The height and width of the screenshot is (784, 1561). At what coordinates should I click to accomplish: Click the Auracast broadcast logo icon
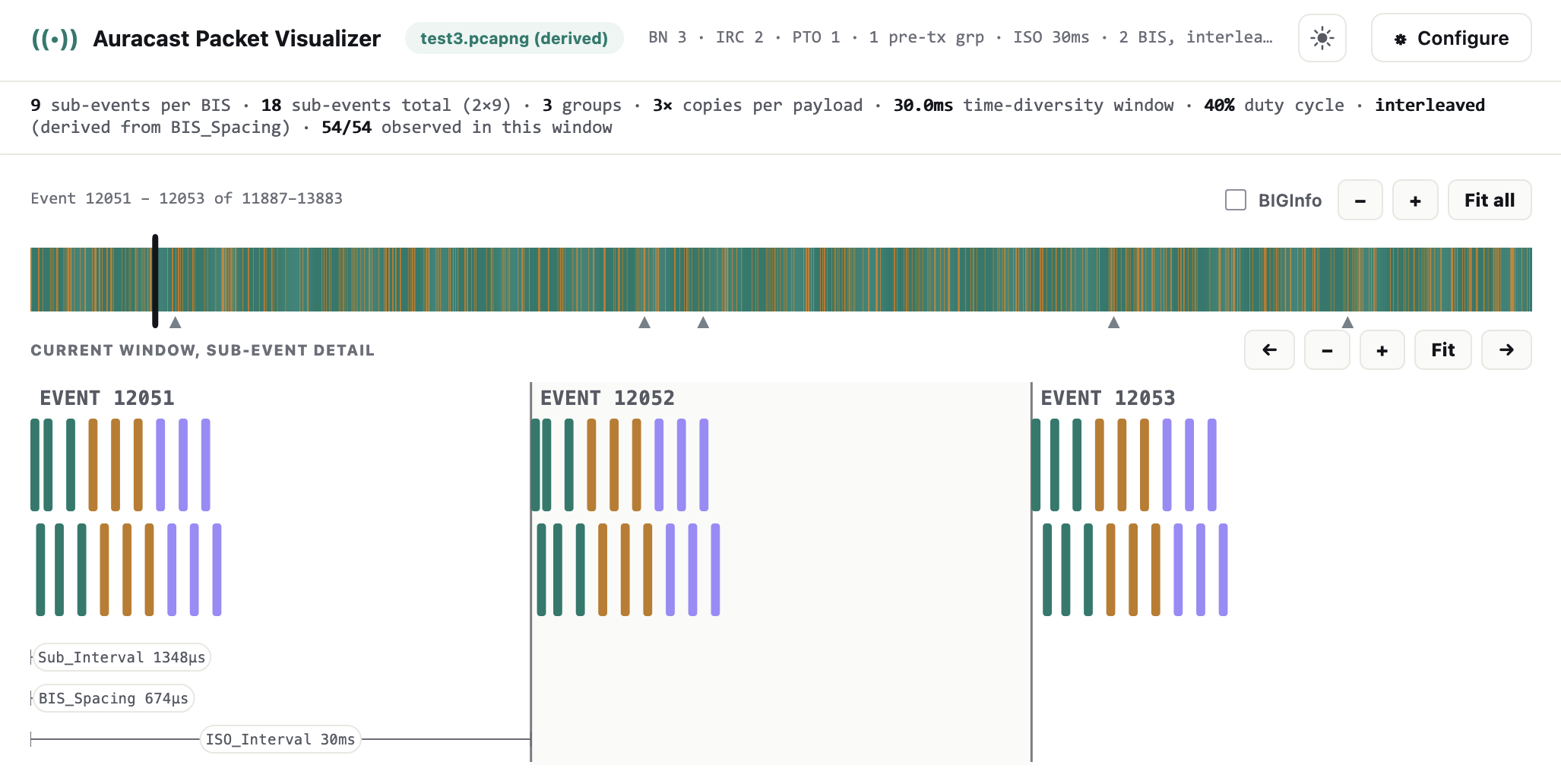point(54,39)
